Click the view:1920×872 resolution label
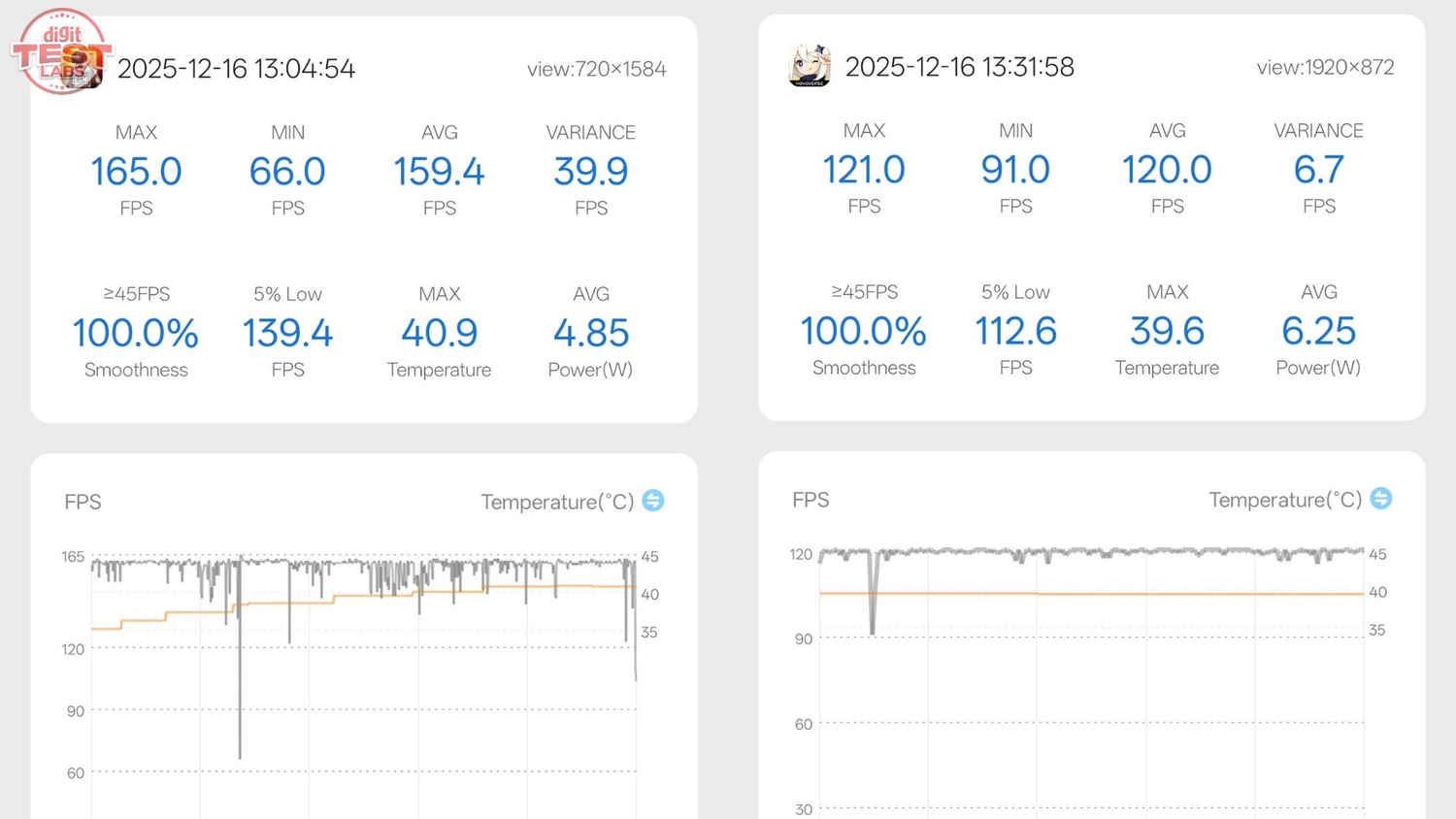1456x819 pixels. coord(1325,67)
